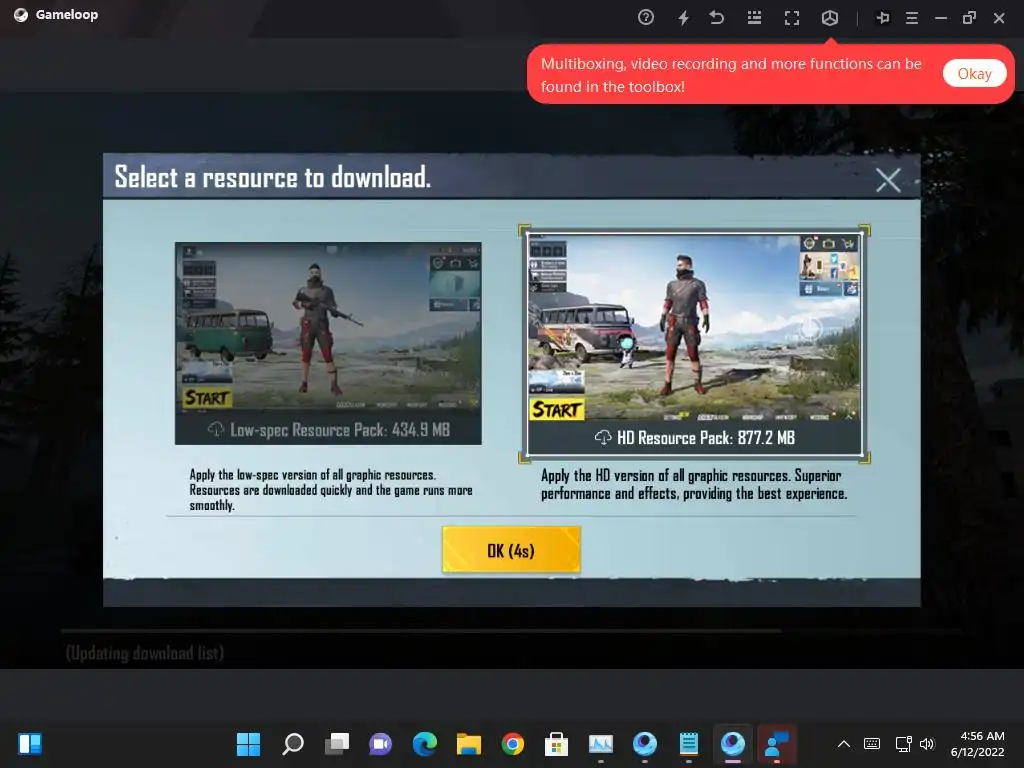Image resolution: width=1024 pixels, height=768 pixels.
Task: Open the red chat app taskbar icon
Action: [776, 744]
